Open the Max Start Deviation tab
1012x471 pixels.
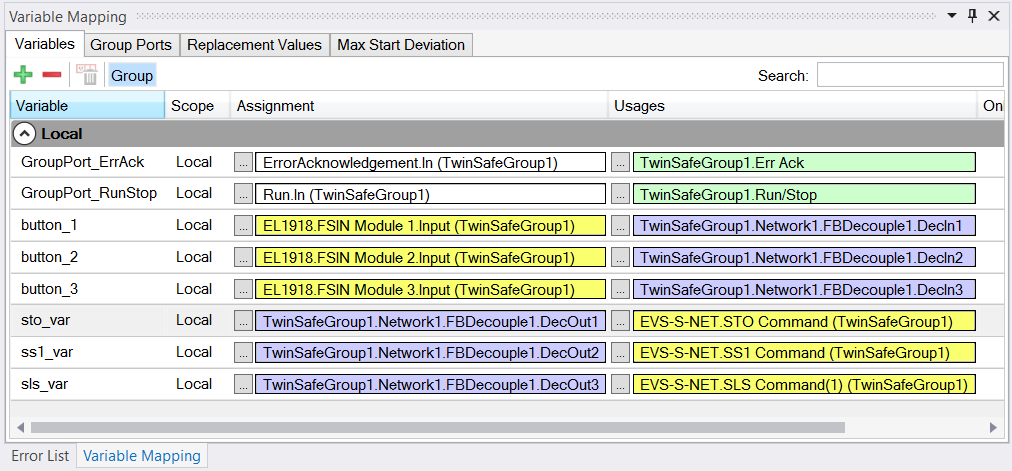401,45
